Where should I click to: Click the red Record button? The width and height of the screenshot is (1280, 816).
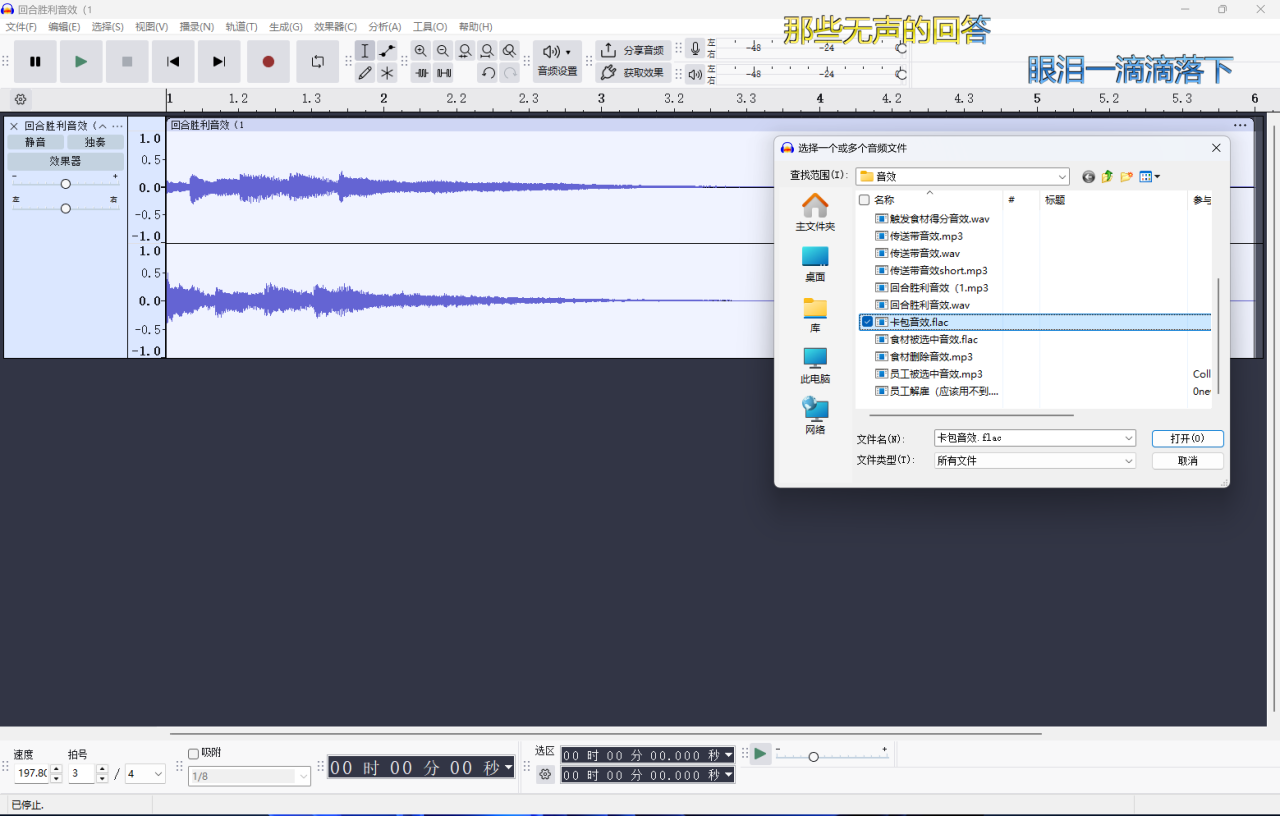pyautogui.click(x=268, y=62)
